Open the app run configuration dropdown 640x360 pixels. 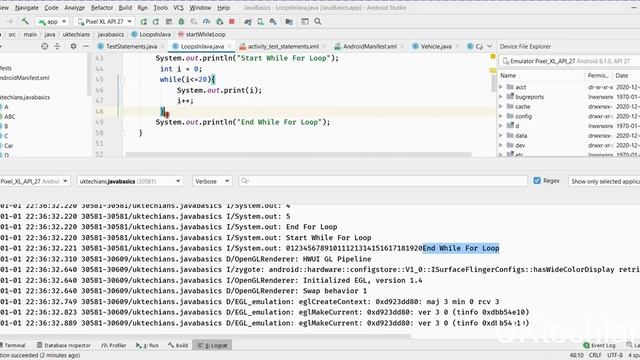point(52,21)
